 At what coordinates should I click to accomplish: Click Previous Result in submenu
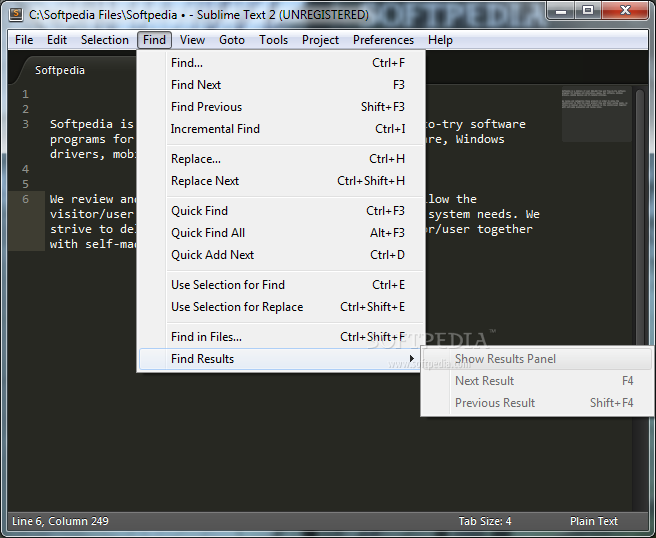click(x=537, y=403)
